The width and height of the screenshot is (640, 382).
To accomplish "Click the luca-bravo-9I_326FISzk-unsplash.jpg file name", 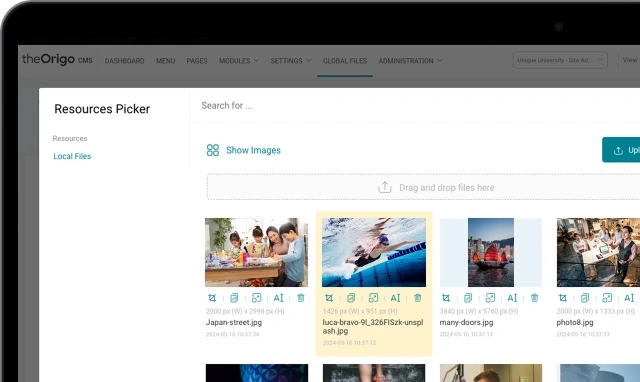I will (373, 326).
